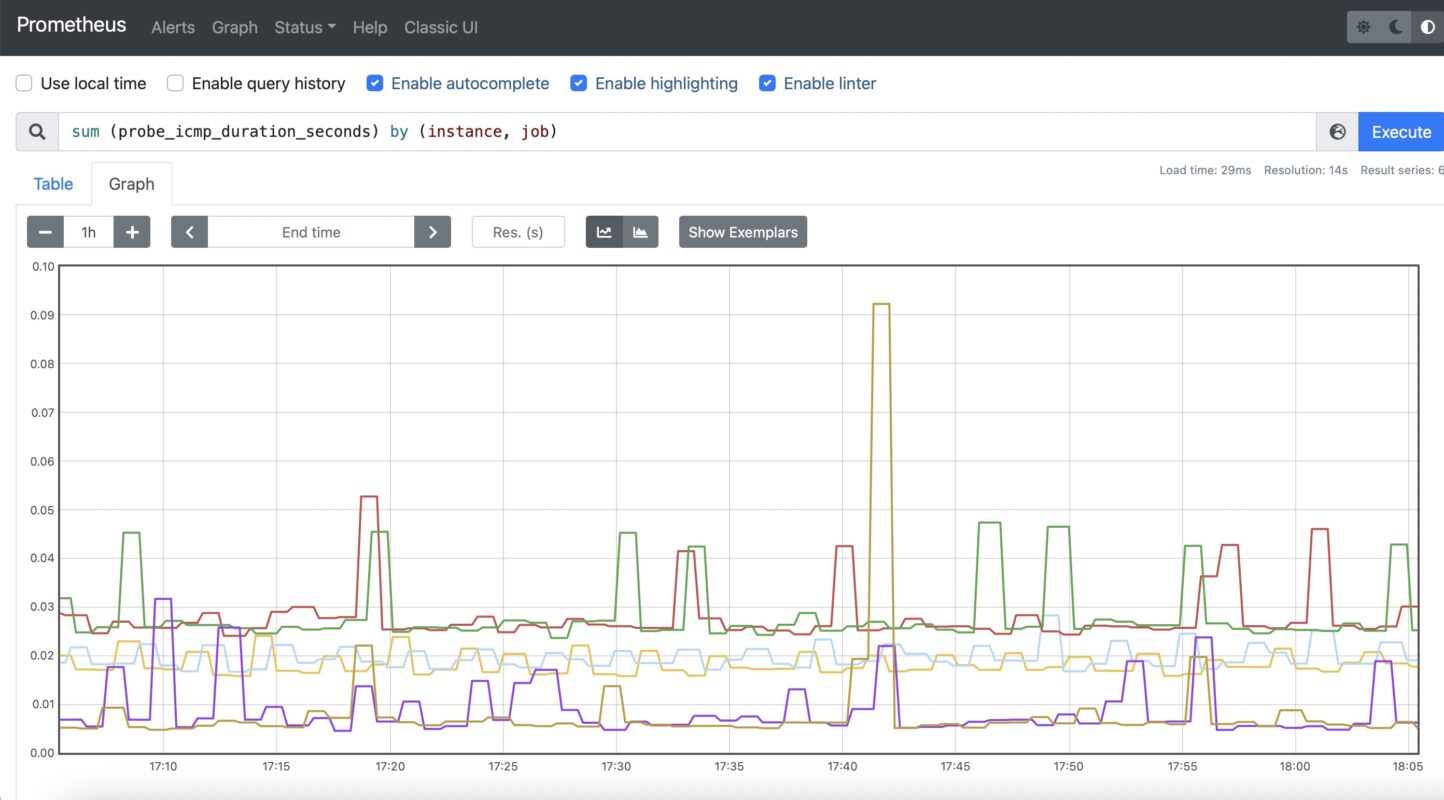The height and width of the screenshot is (800, 1444).
Task: Uncheck Enable autocomplete
Action: click(375, 83)
